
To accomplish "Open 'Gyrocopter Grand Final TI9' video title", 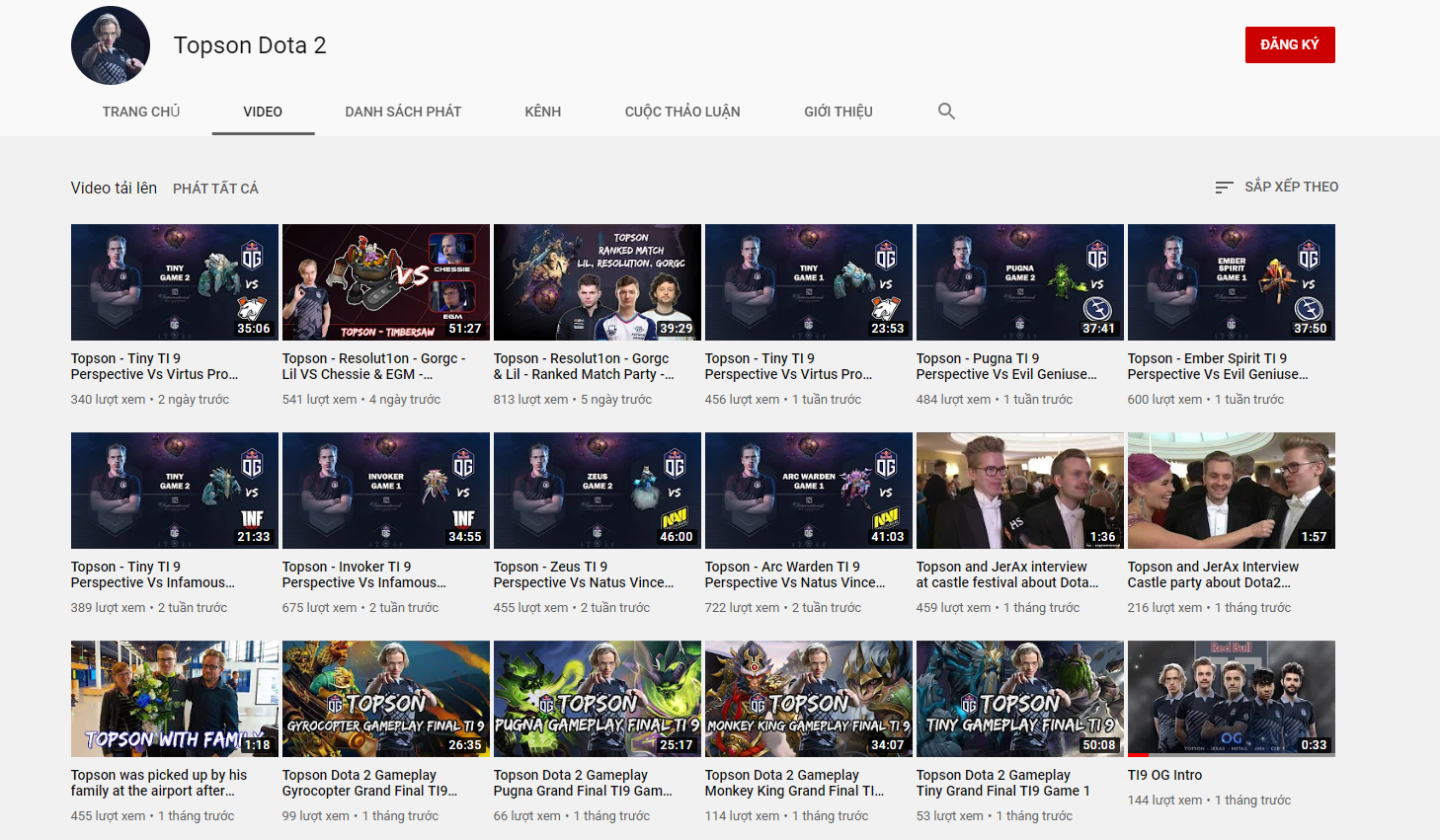I will click(x=370, y=783).
